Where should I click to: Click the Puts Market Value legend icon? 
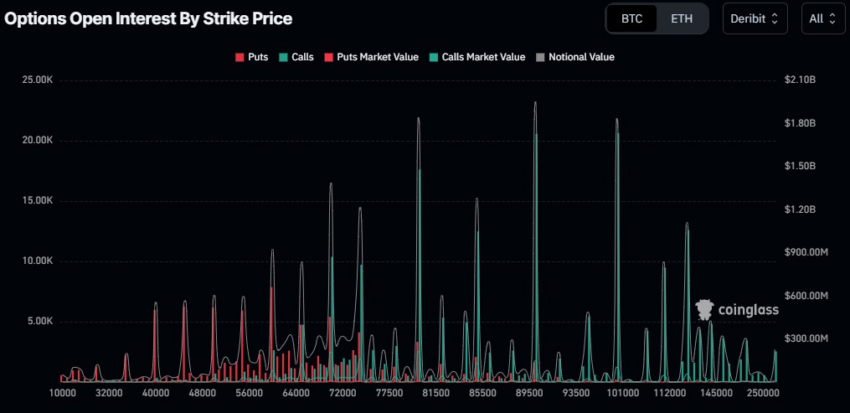tap(328, 57)
